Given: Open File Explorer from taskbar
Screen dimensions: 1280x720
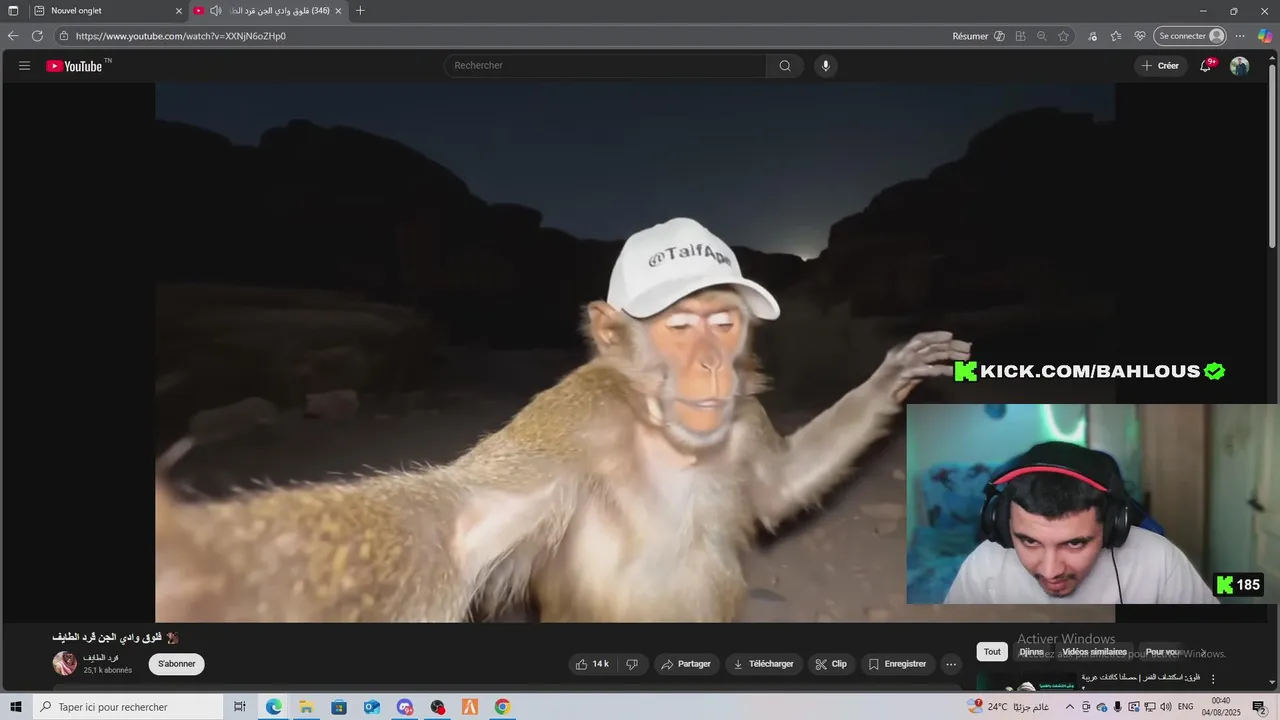Looking at the screenshot, I should (306, 707).
